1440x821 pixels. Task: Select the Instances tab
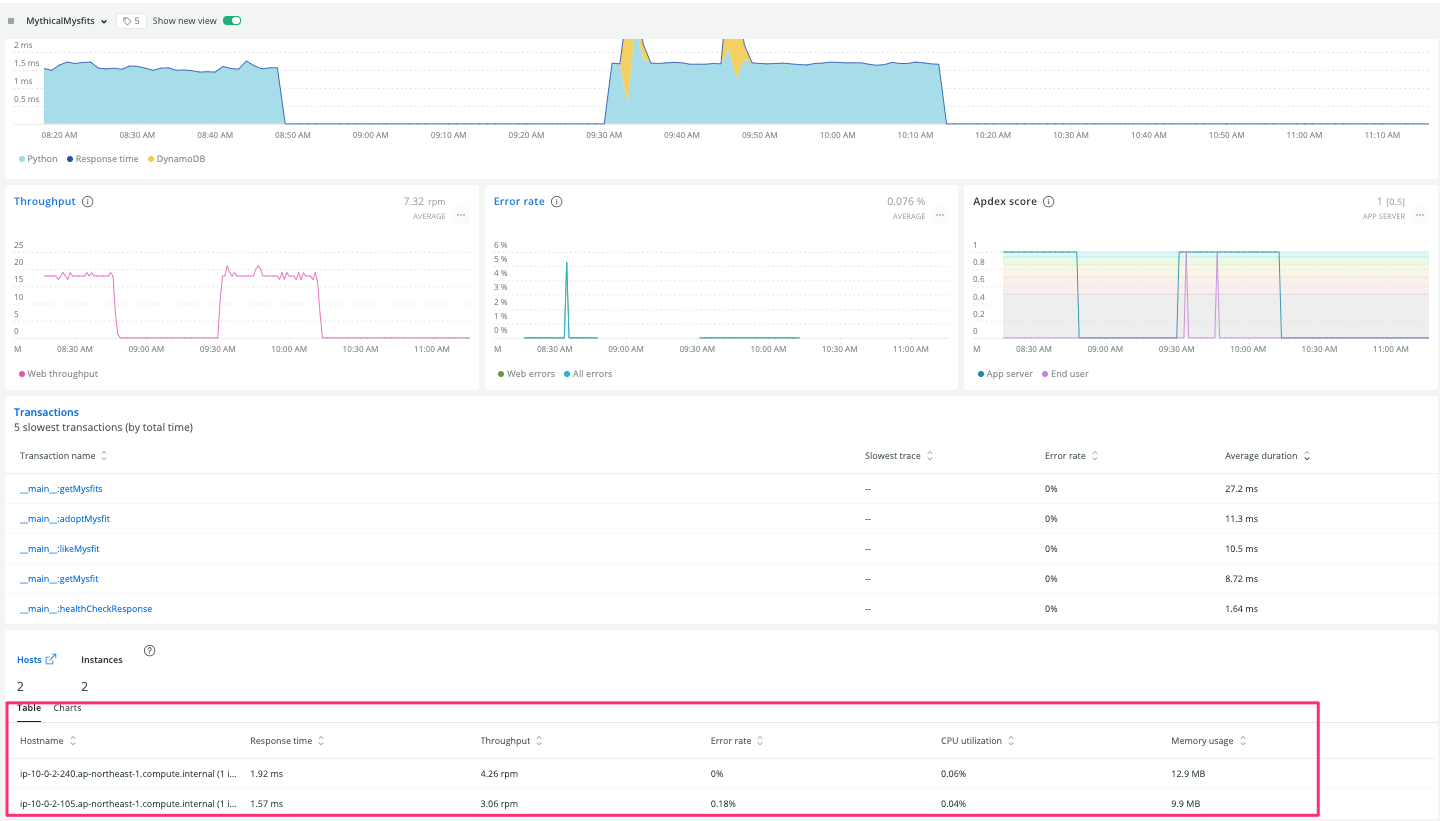point(101,659)
